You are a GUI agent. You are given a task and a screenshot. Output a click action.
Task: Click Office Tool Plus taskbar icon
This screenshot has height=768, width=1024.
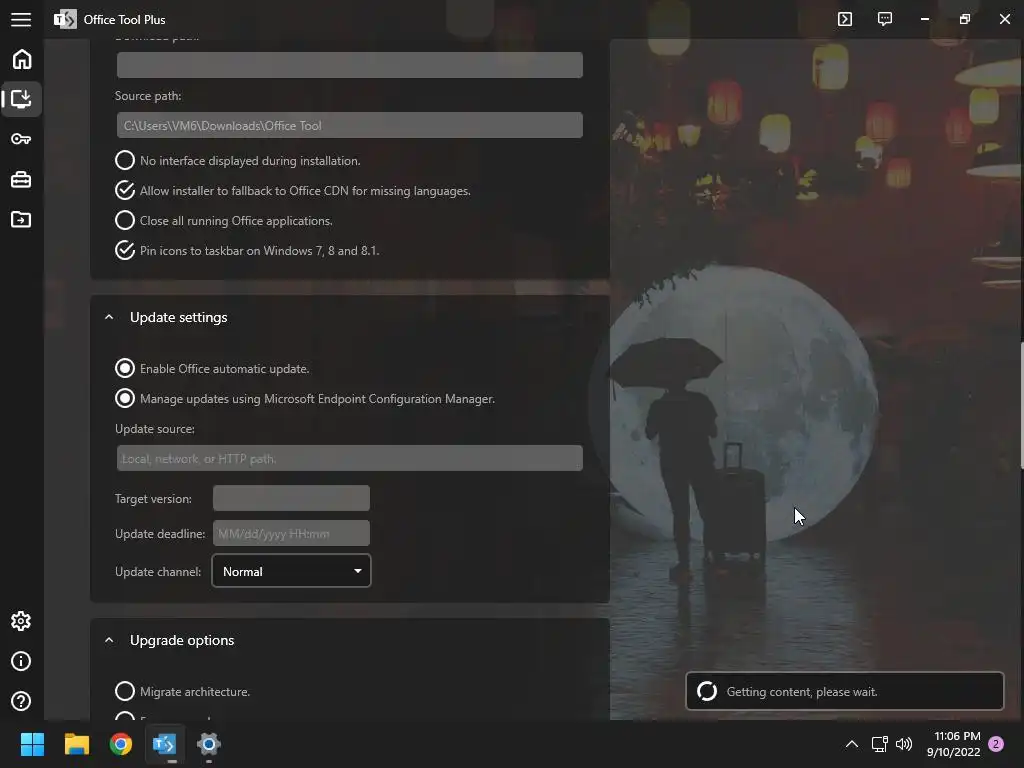[165, 744]
